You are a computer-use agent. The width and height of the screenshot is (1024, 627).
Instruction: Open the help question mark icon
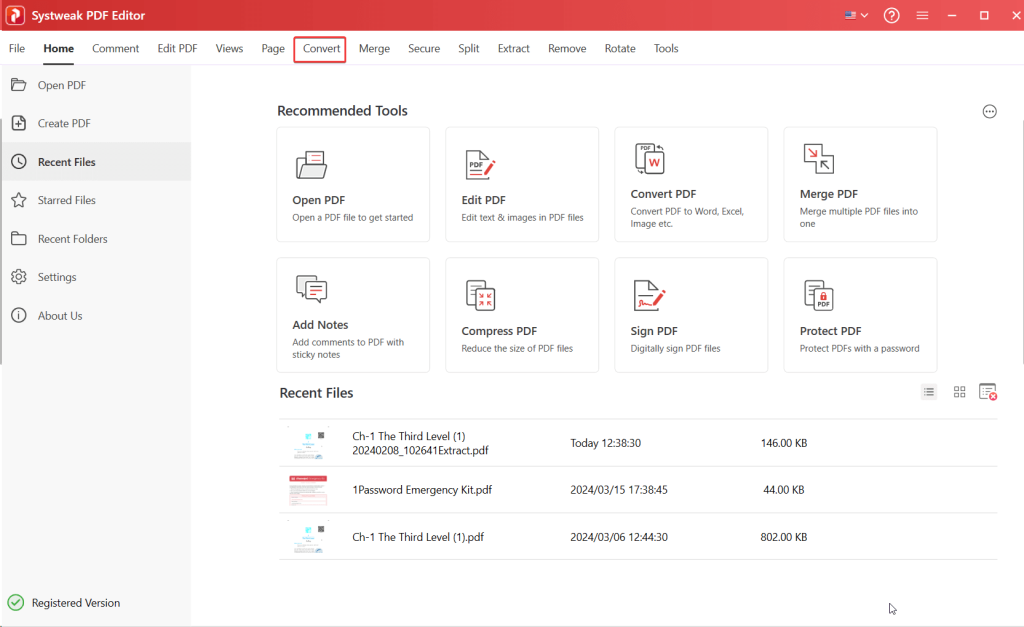point(891,15)
